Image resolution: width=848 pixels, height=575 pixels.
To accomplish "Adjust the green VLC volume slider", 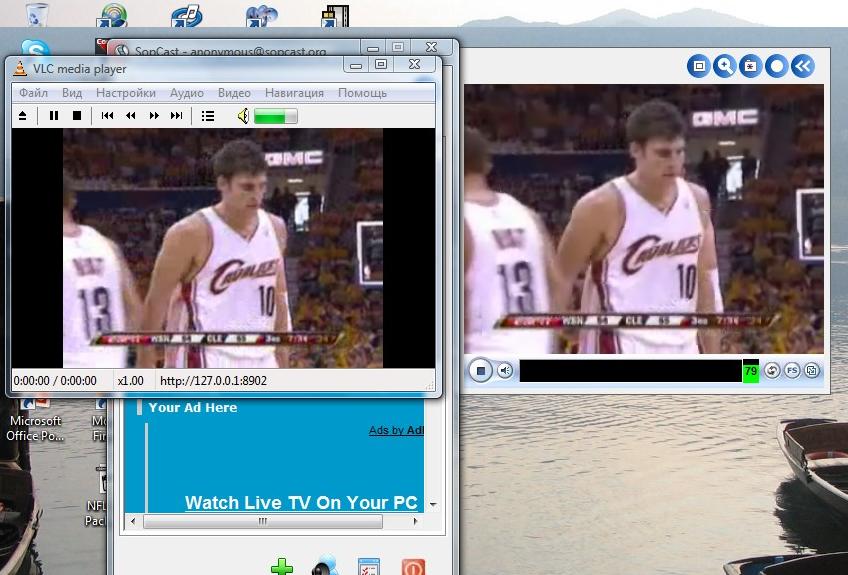I will (275, 116).
